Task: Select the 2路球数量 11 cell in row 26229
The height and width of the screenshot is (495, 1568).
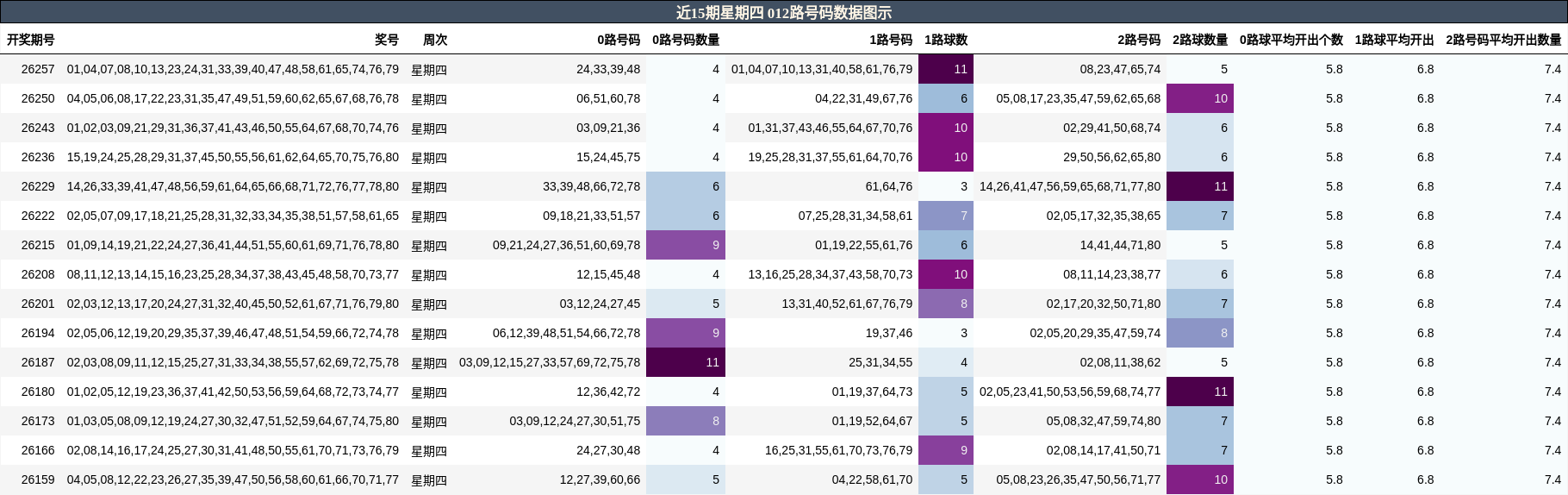Action: [x=1200, y=186]
